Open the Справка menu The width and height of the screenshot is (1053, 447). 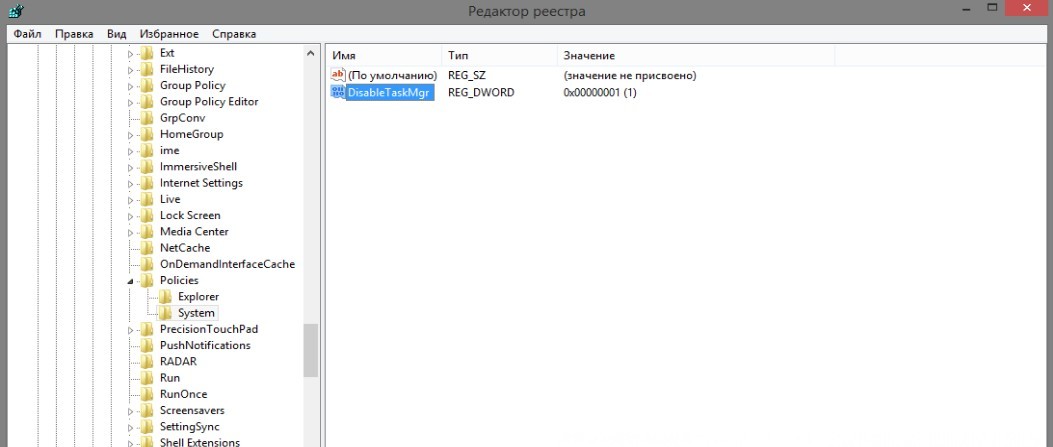click(x=234, y=34)
